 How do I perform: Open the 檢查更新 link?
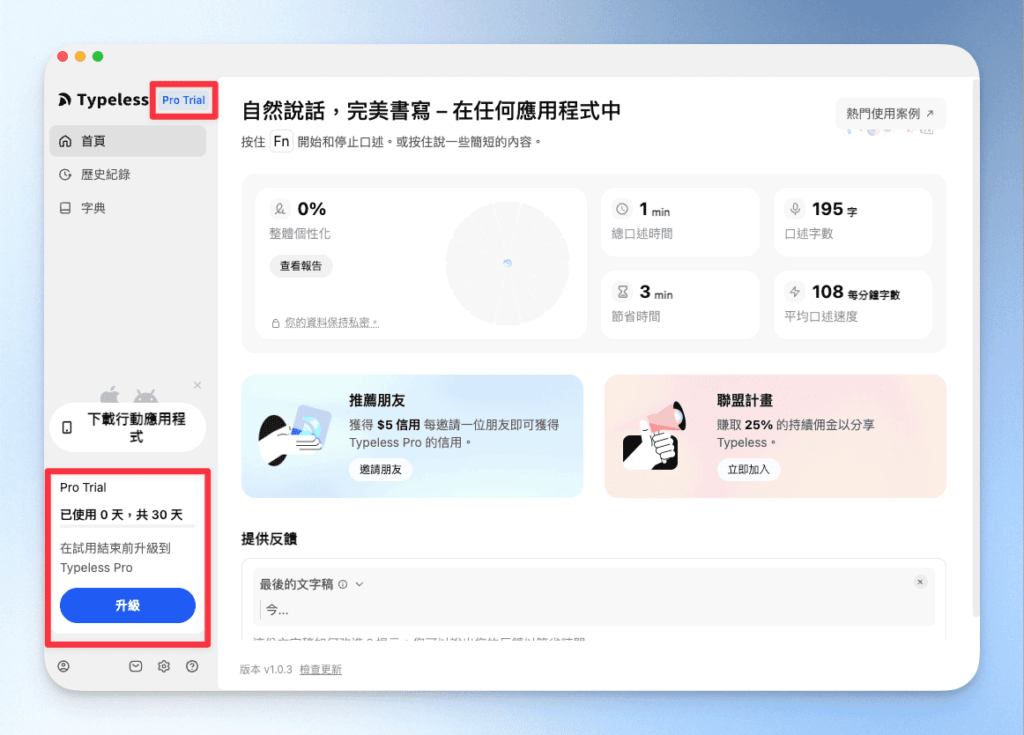[320, 669]
